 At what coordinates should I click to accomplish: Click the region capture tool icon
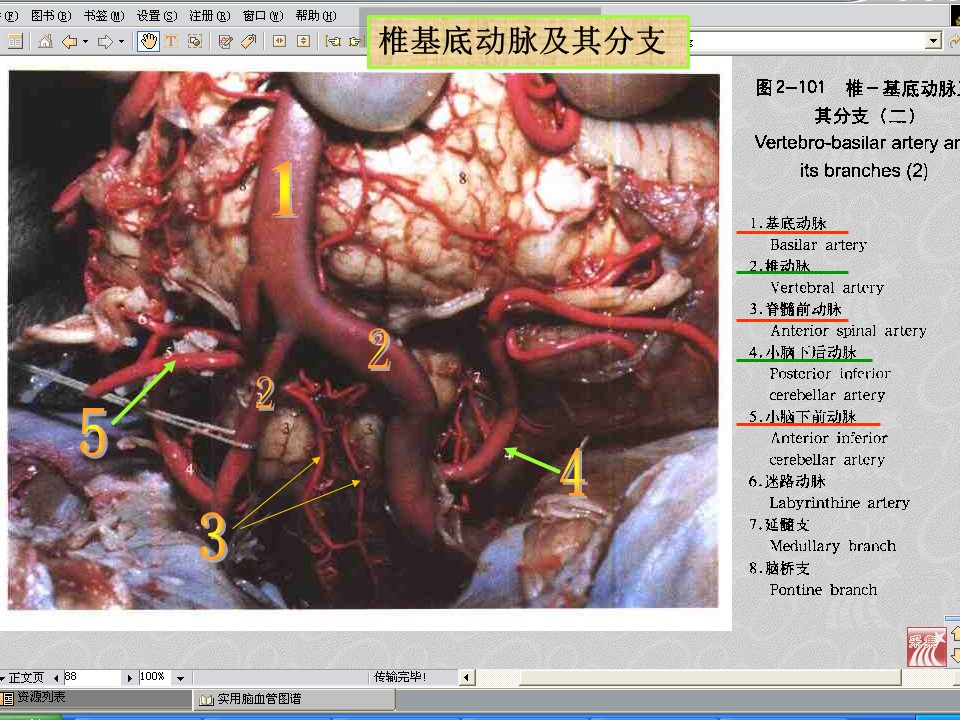coord(195,41)
